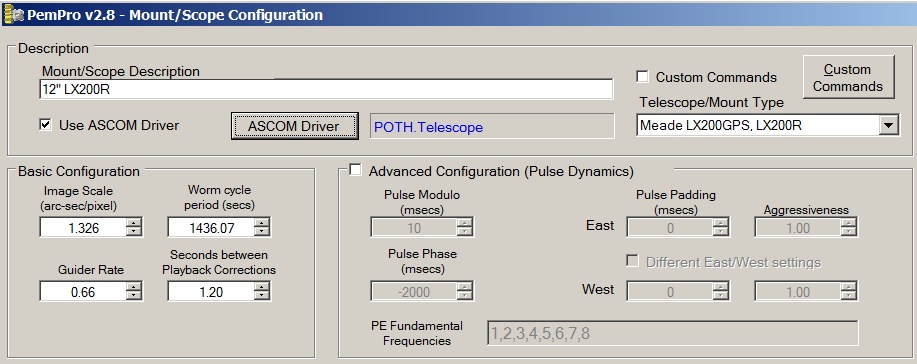Screen dimensions: 917x364
Task: Click the PemPro v2.8 window title text
Action: click(174, 15)
